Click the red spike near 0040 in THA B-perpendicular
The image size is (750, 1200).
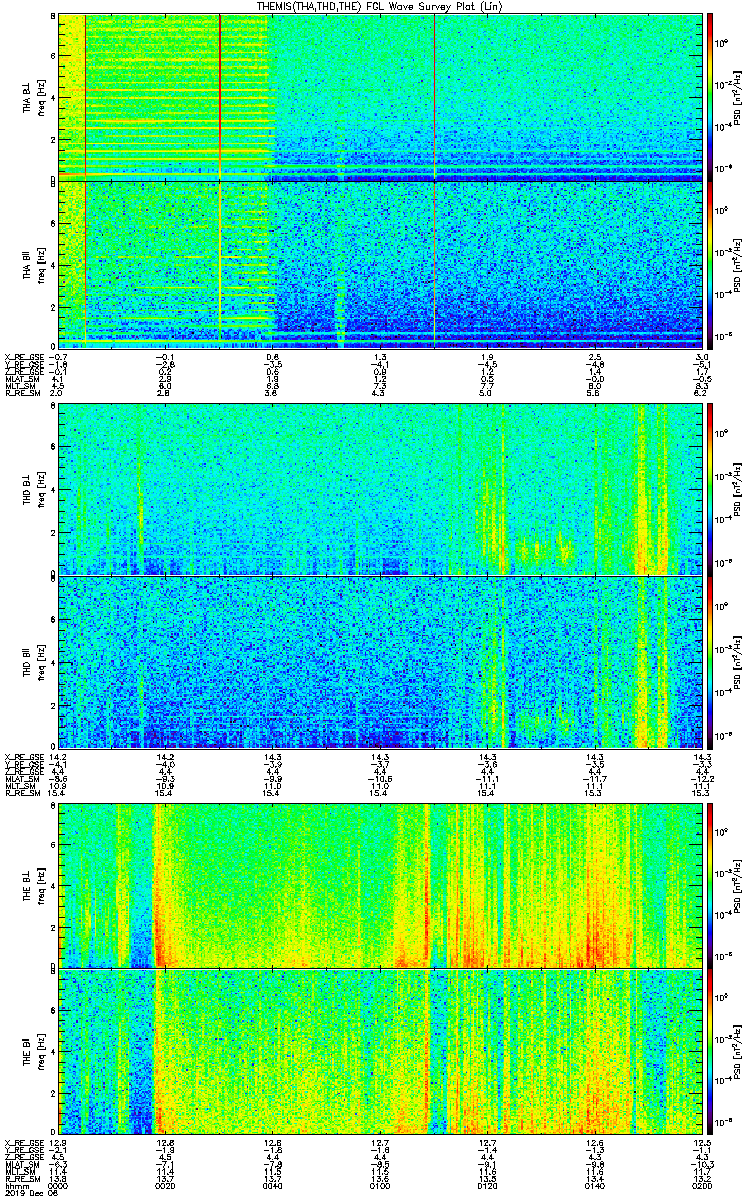[220, 96]
